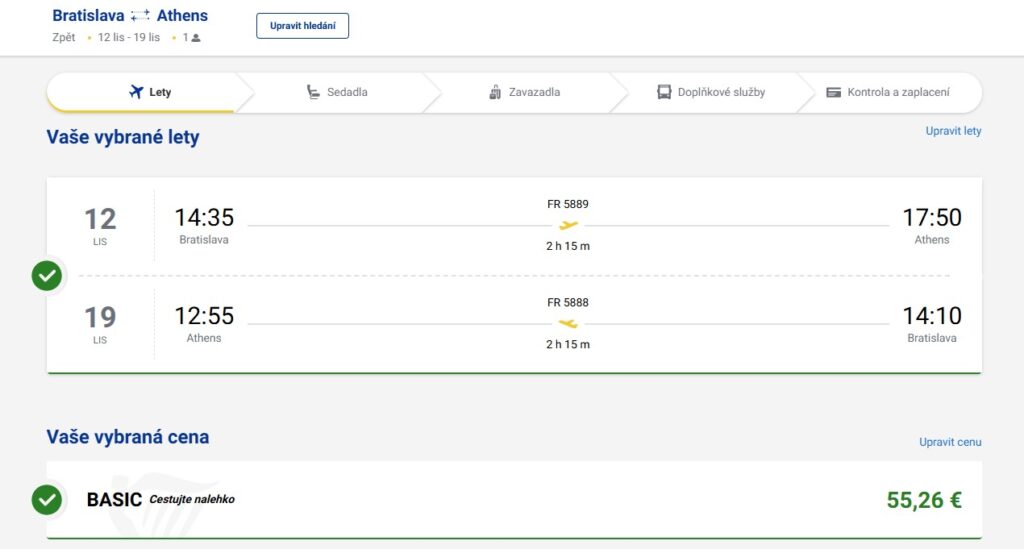1024x549 pixels.
Task: Click the bus icon beside Doplňkové služby
Action: click(x=664, y=92)
